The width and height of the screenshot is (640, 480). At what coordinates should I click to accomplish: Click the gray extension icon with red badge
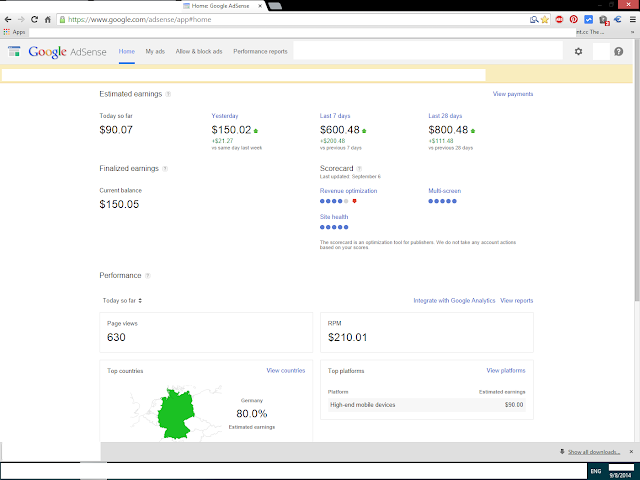[603, 20]
